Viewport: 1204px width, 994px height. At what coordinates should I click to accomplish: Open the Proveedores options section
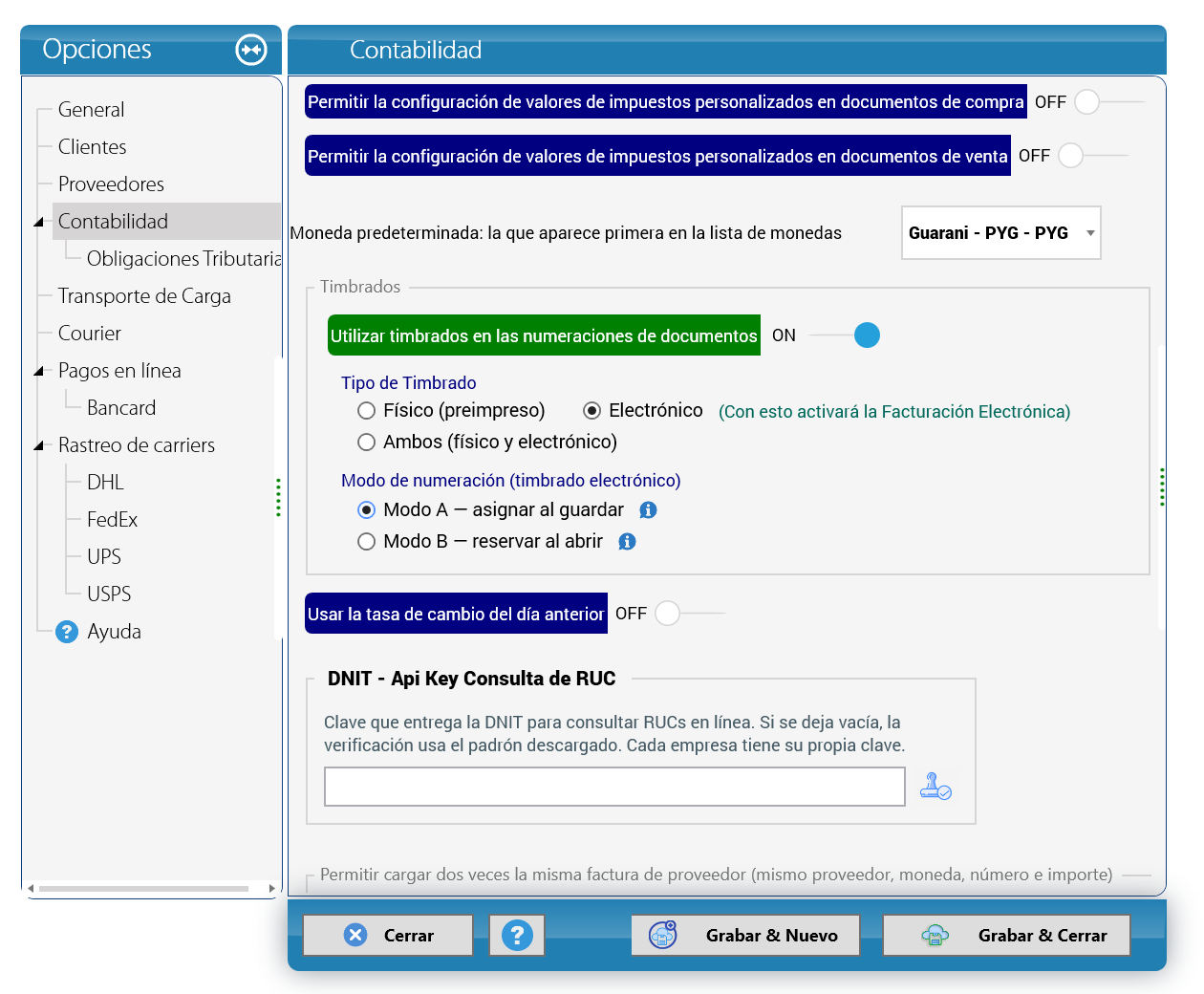tap(111, 184)
